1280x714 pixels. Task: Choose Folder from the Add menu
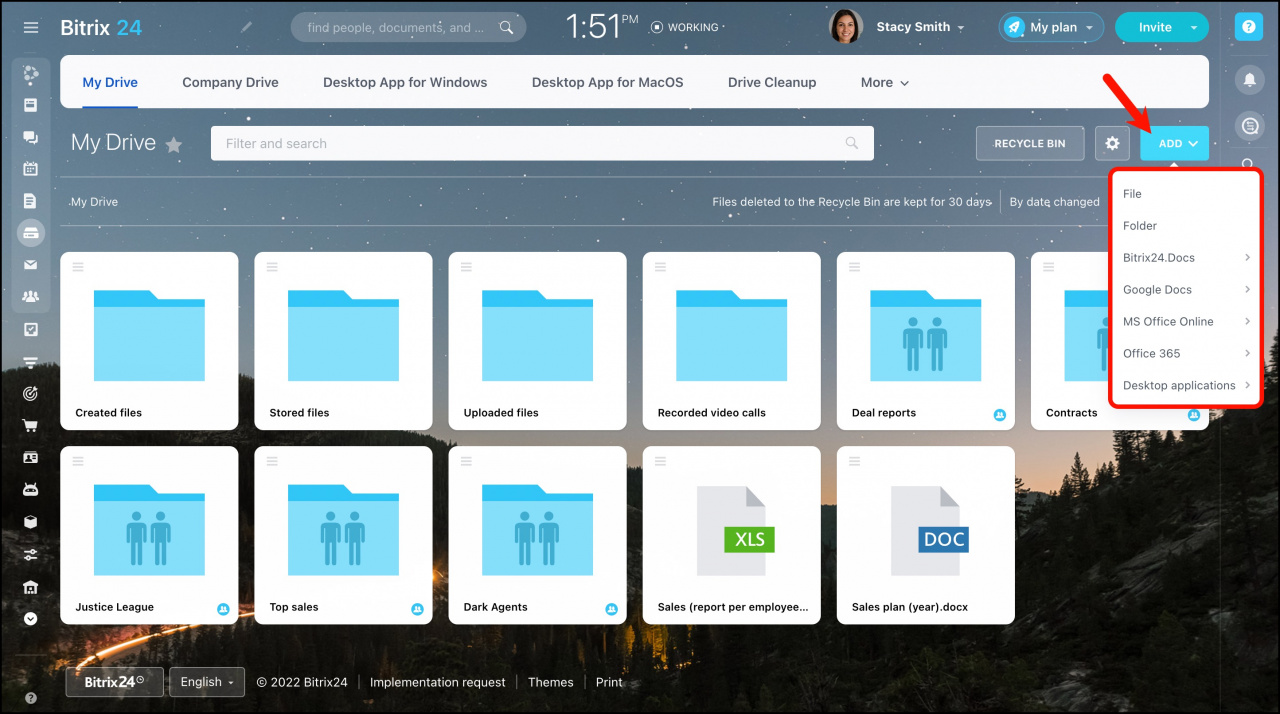pos(1186,226)
